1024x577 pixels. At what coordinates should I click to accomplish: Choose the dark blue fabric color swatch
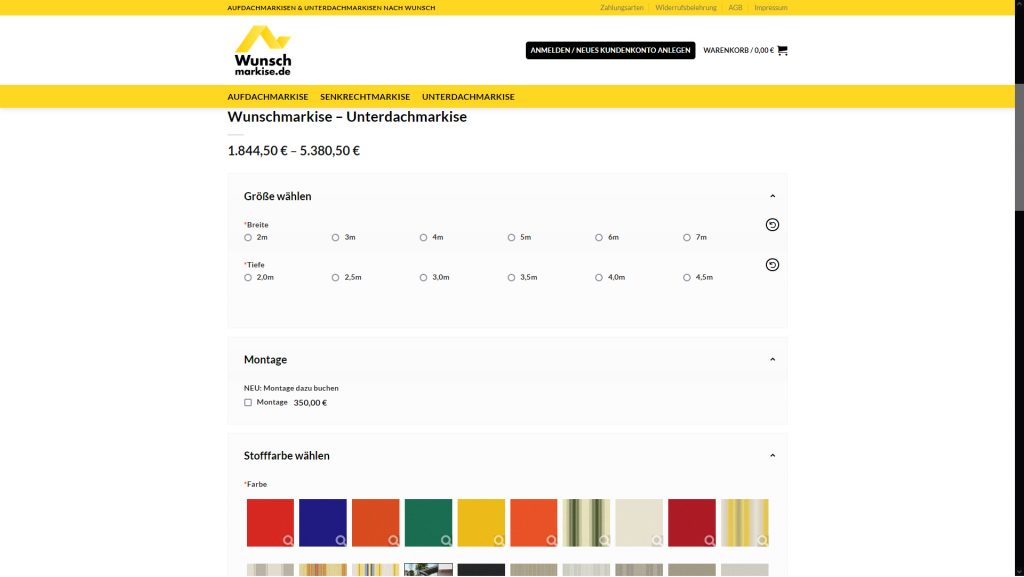pyautogui.click(x=323, y=523)
